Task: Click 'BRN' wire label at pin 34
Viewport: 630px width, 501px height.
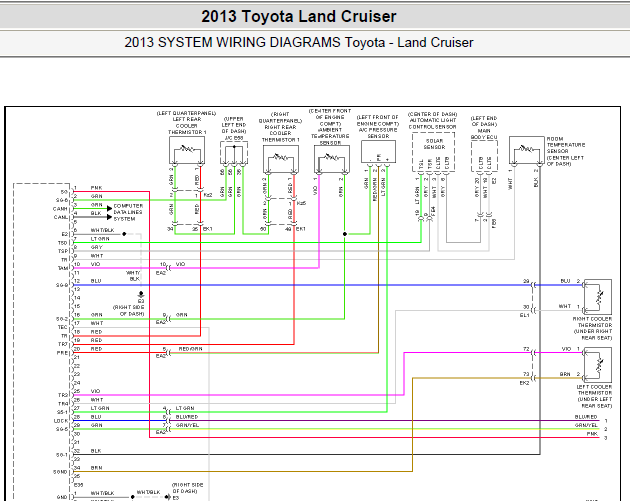Action: tap(96, 468)
